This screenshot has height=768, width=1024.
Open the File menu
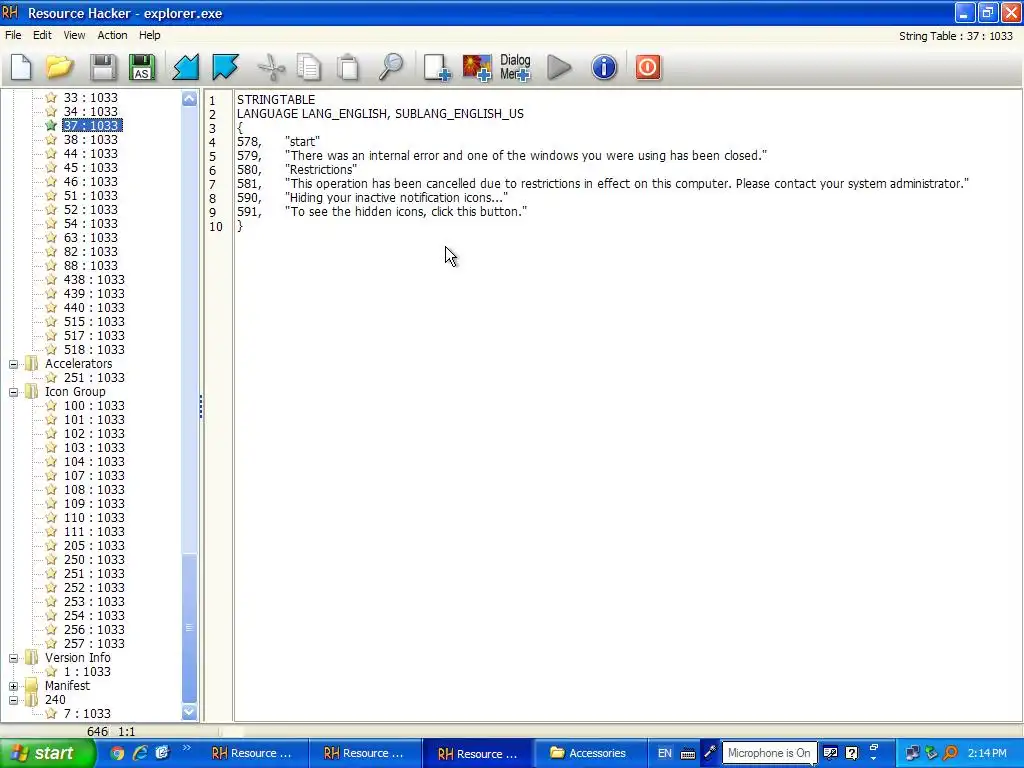point(13,35)
